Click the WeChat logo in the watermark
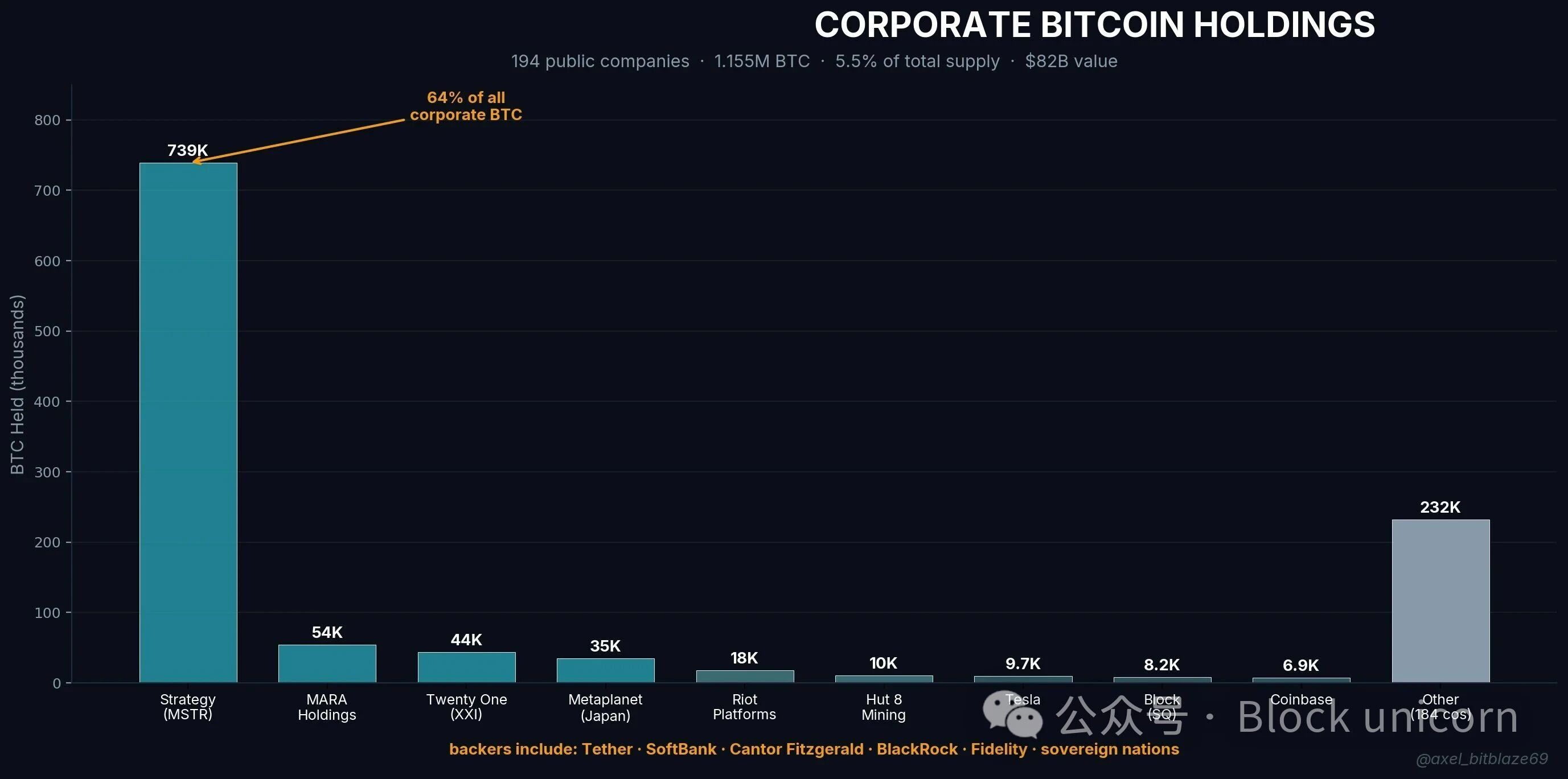Viewport: 1568px width, 779px height. (x=1012, y=714)
